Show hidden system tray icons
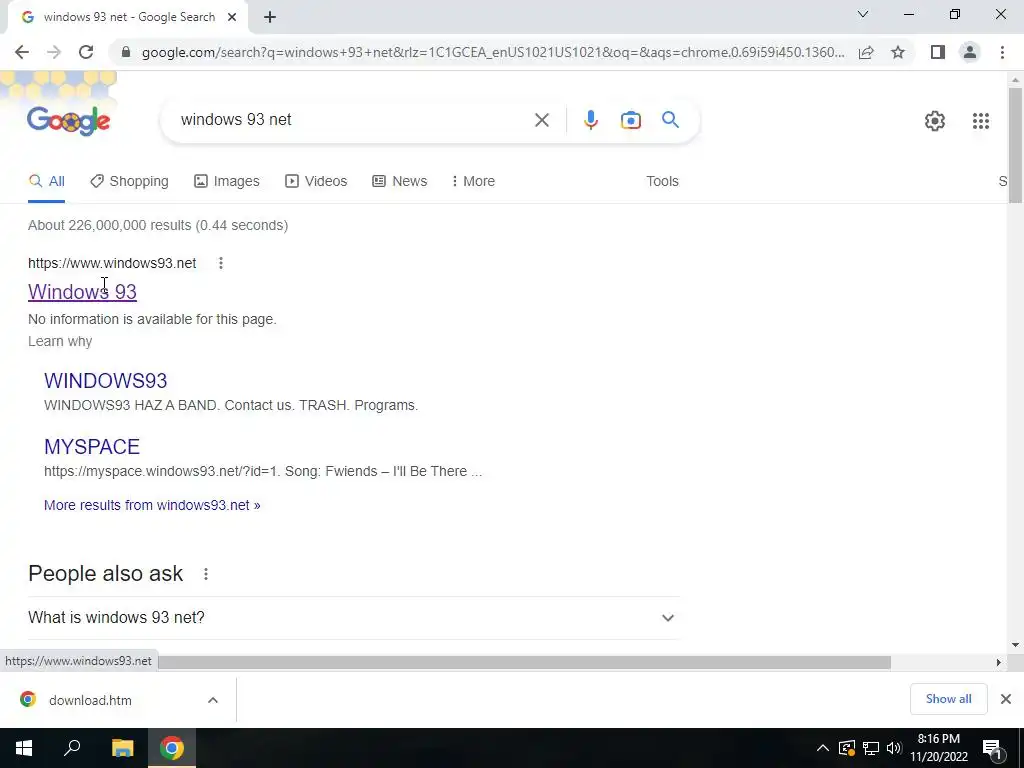Viewport: 1024px width, 768px height. pos(823,748)
